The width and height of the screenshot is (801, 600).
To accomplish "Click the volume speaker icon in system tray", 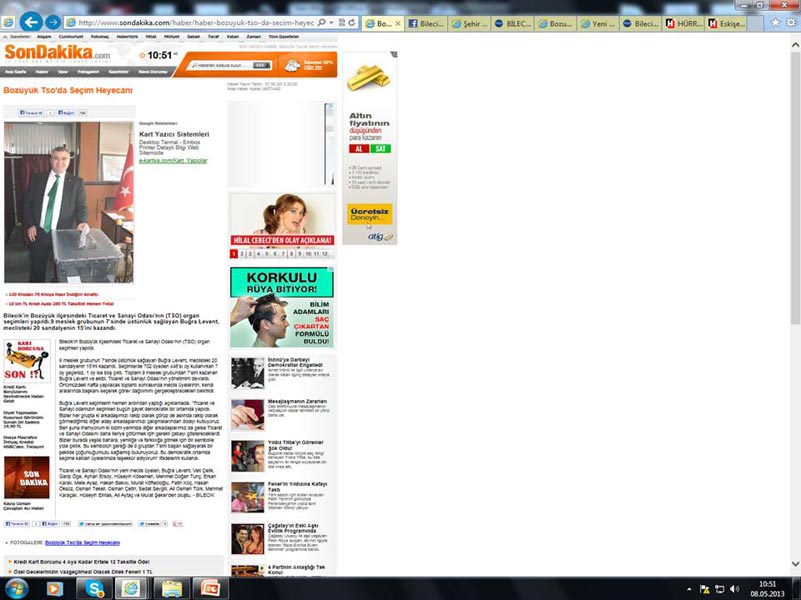I will tap(735, 589).
